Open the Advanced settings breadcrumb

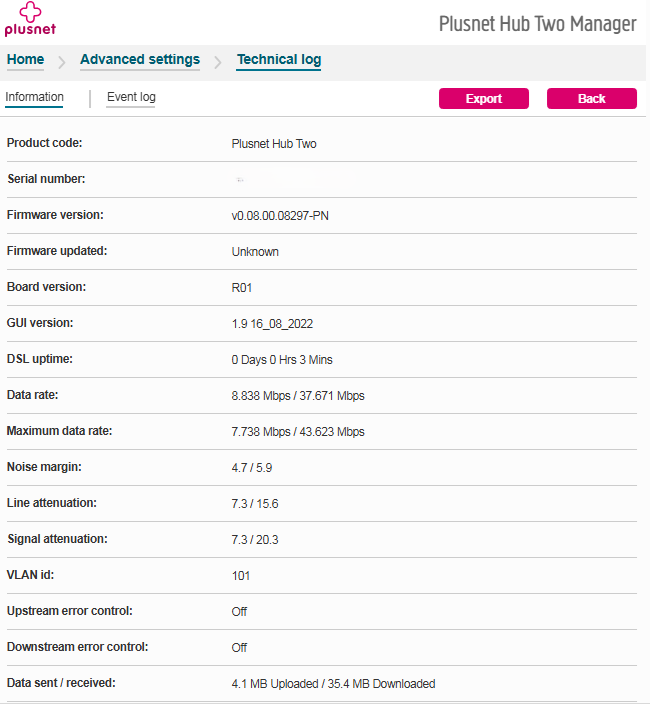coord(140,60)
